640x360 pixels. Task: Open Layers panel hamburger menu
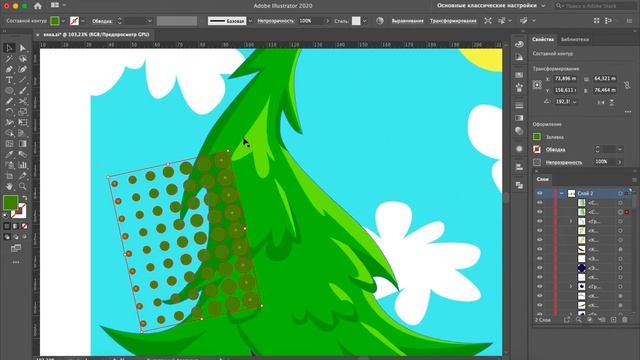[634, 180]
